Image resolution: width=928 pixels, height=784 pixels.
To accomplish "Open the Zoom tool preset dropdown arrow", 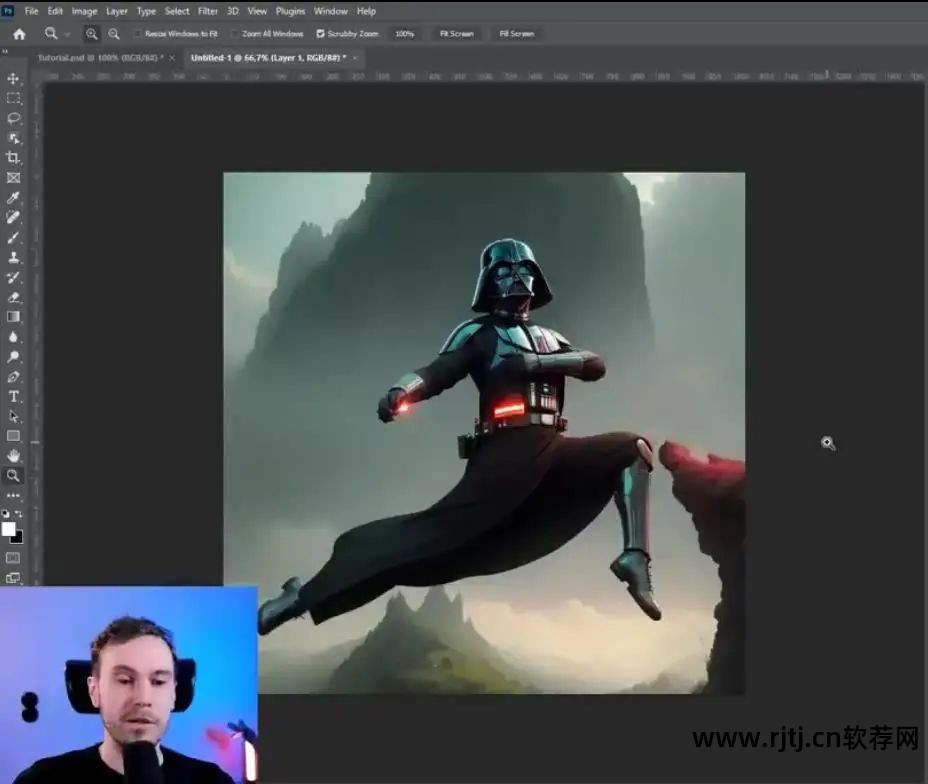I will click(68, 34).
